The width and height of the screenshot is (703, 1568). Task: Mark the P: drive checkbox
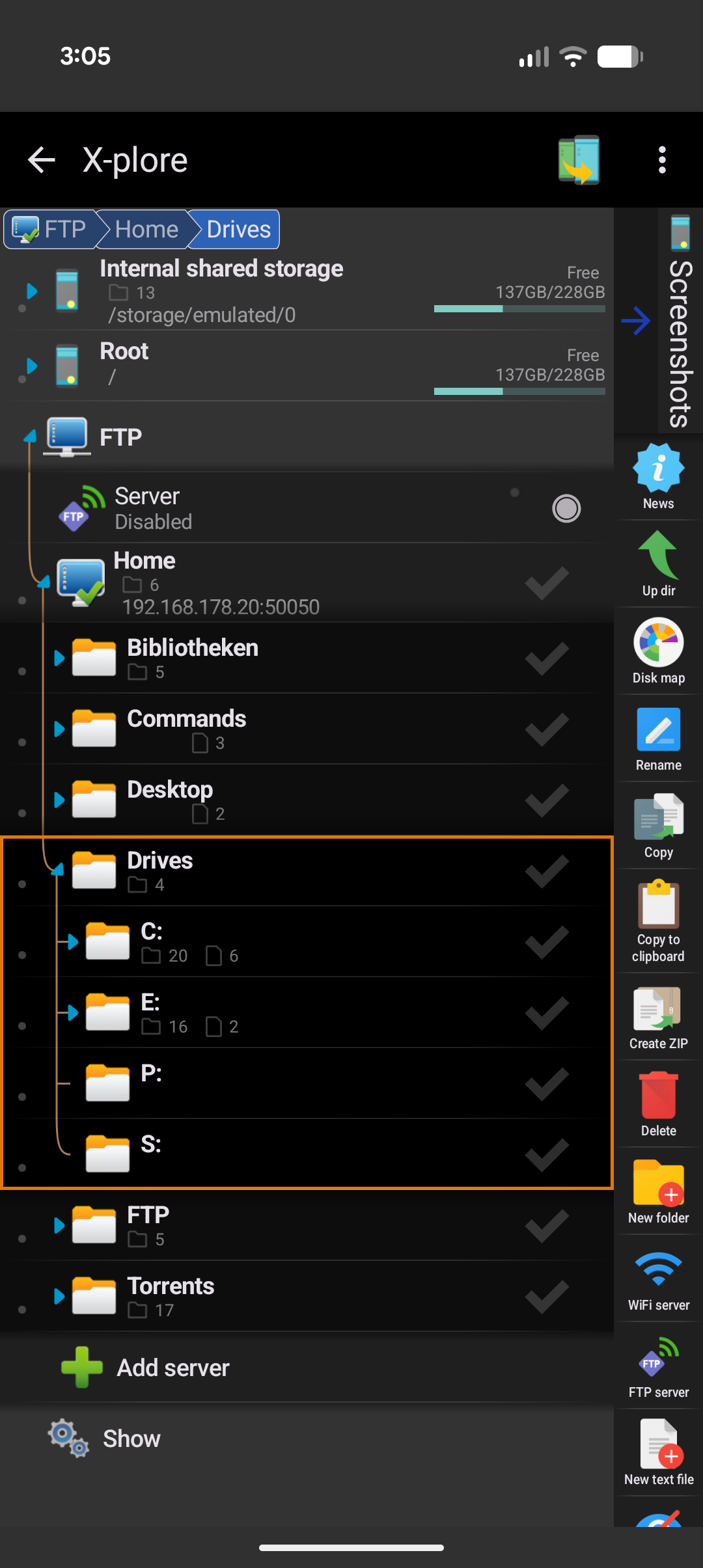click(x=547, y=1083)
